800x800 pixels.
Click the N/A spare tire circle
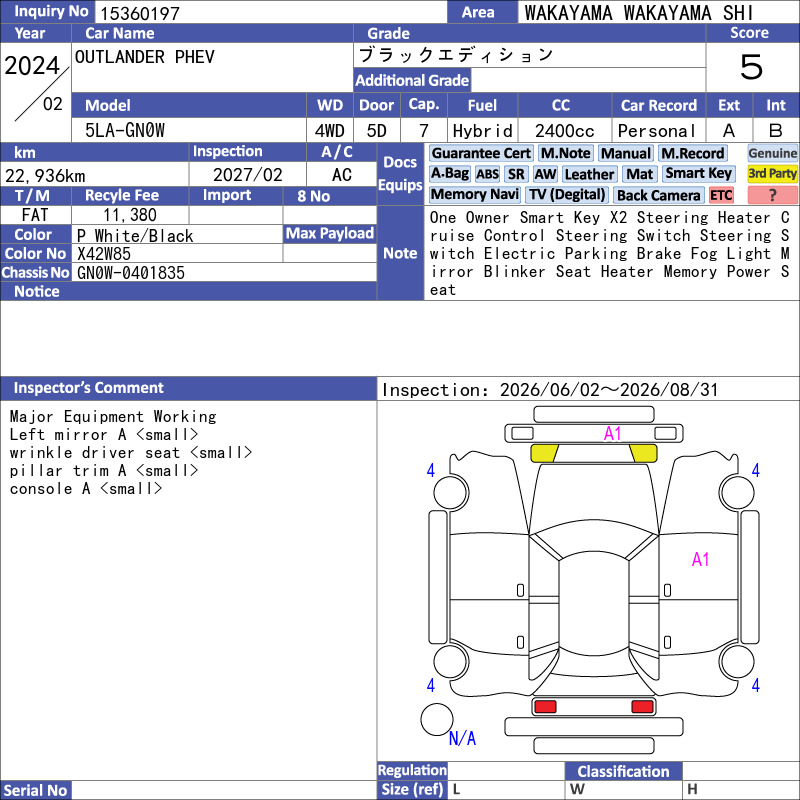pyautogui.click(x=437, y=719)
